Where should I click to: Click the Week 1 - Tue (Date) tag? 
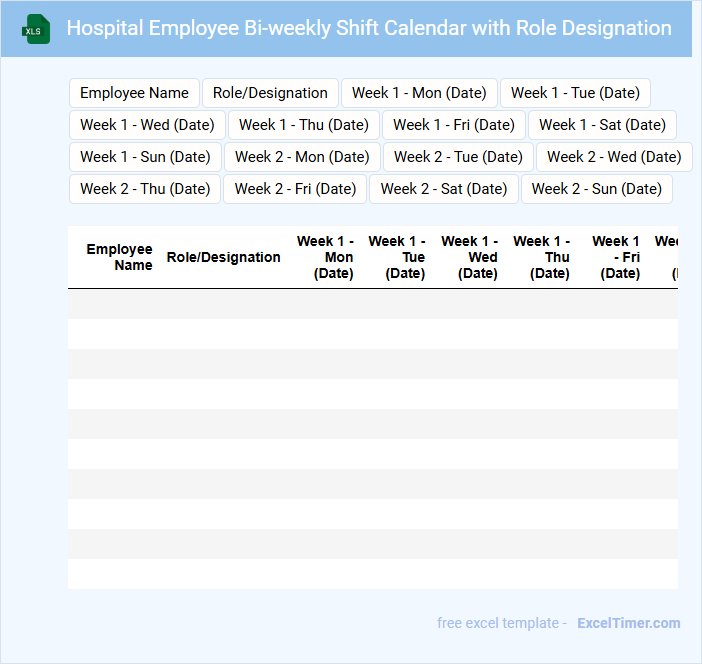point(575,93)
